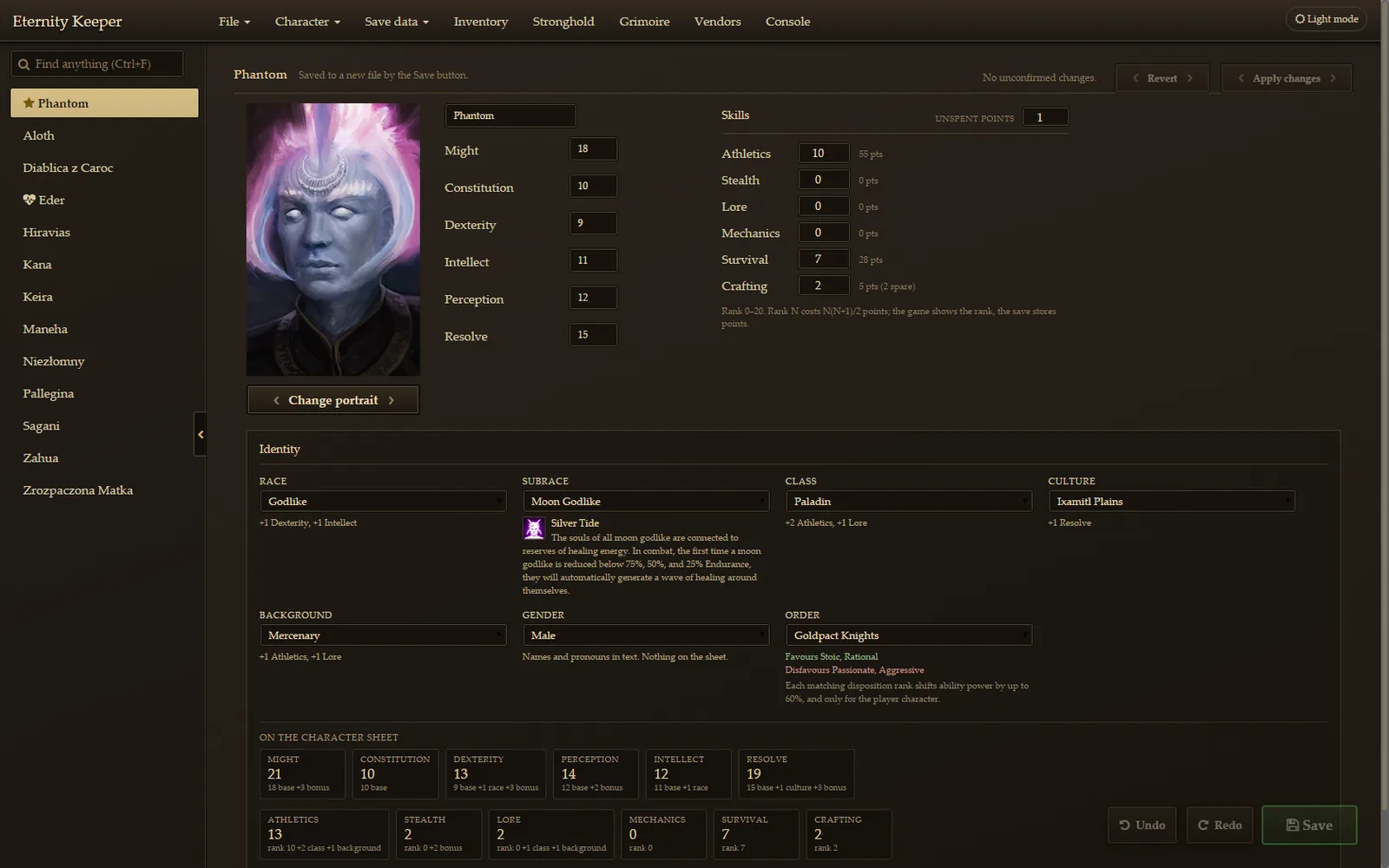Click the Change portrait button
This screenshot has height=868, width=1389.
(x=333, y=400)
